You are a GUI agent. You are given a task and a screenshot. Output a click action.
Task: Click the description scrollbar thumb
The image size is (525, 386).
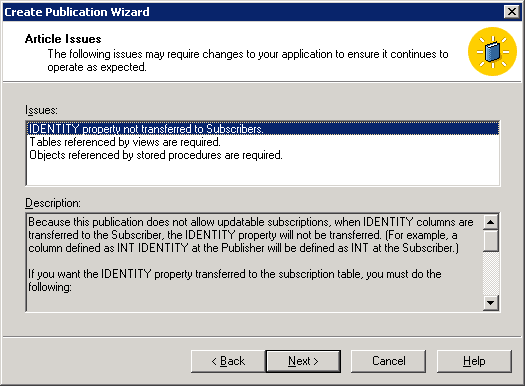[491, 240]
